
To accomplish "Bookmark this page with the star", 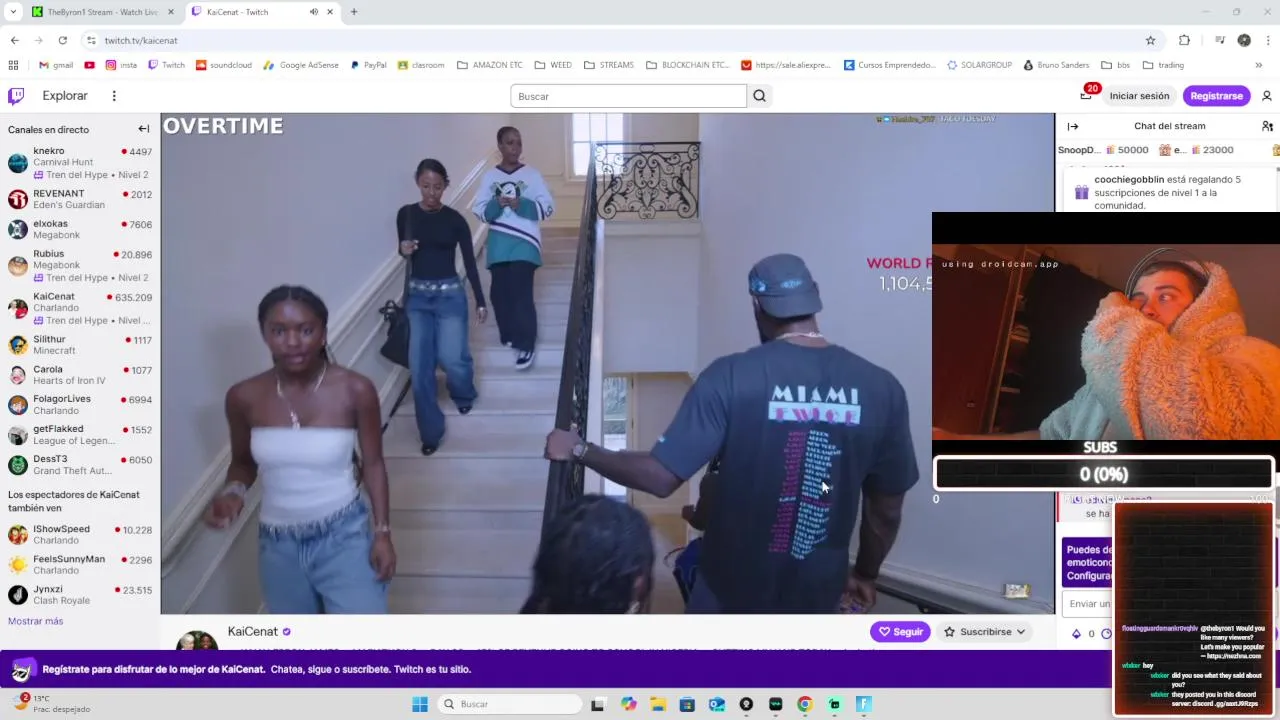I will (1150, 40).
